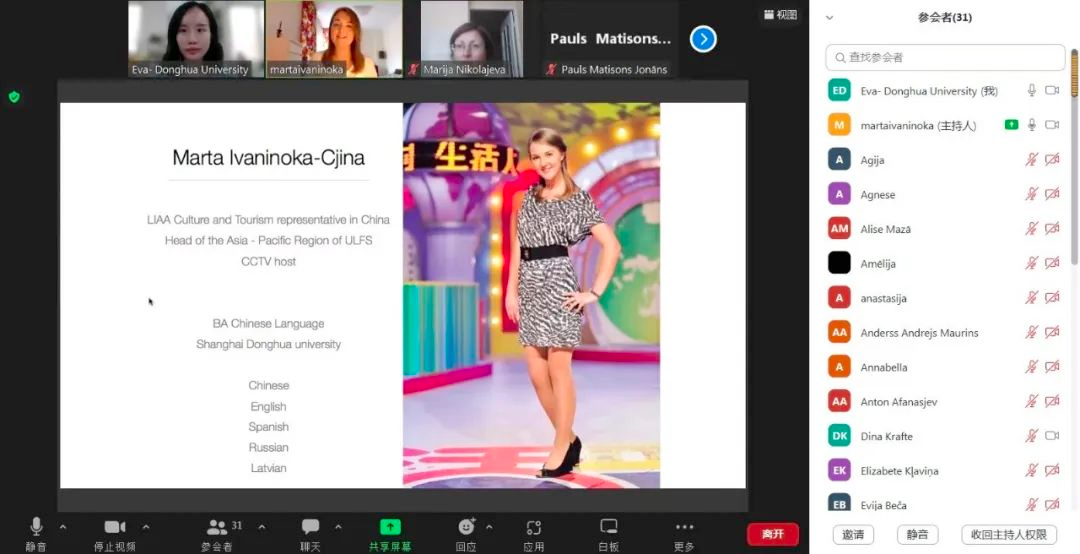1080x554 pixels.
Task: Click the 邀请 invite button
Action: point(853,534)
